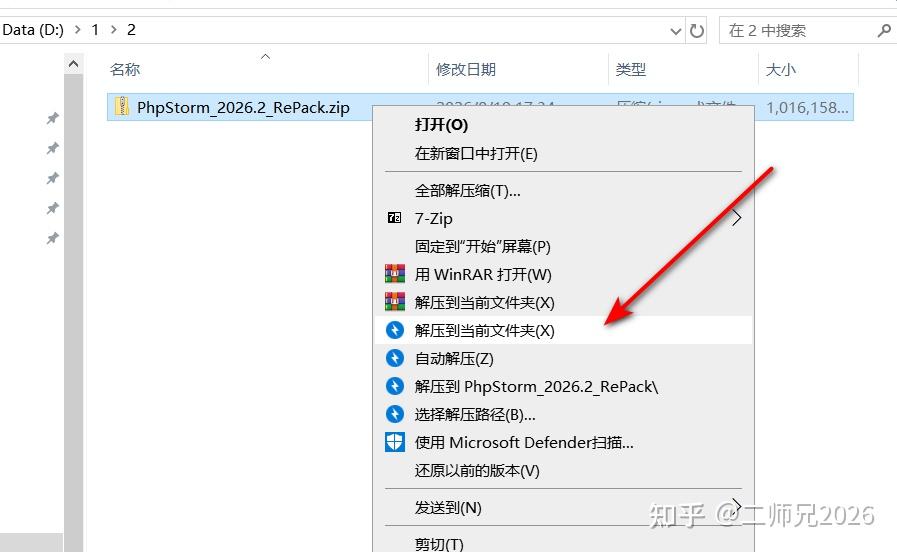The image size is (897, 552).
Task: Click the navigation pane vertical scrollbar
Action: coord(73,313)
